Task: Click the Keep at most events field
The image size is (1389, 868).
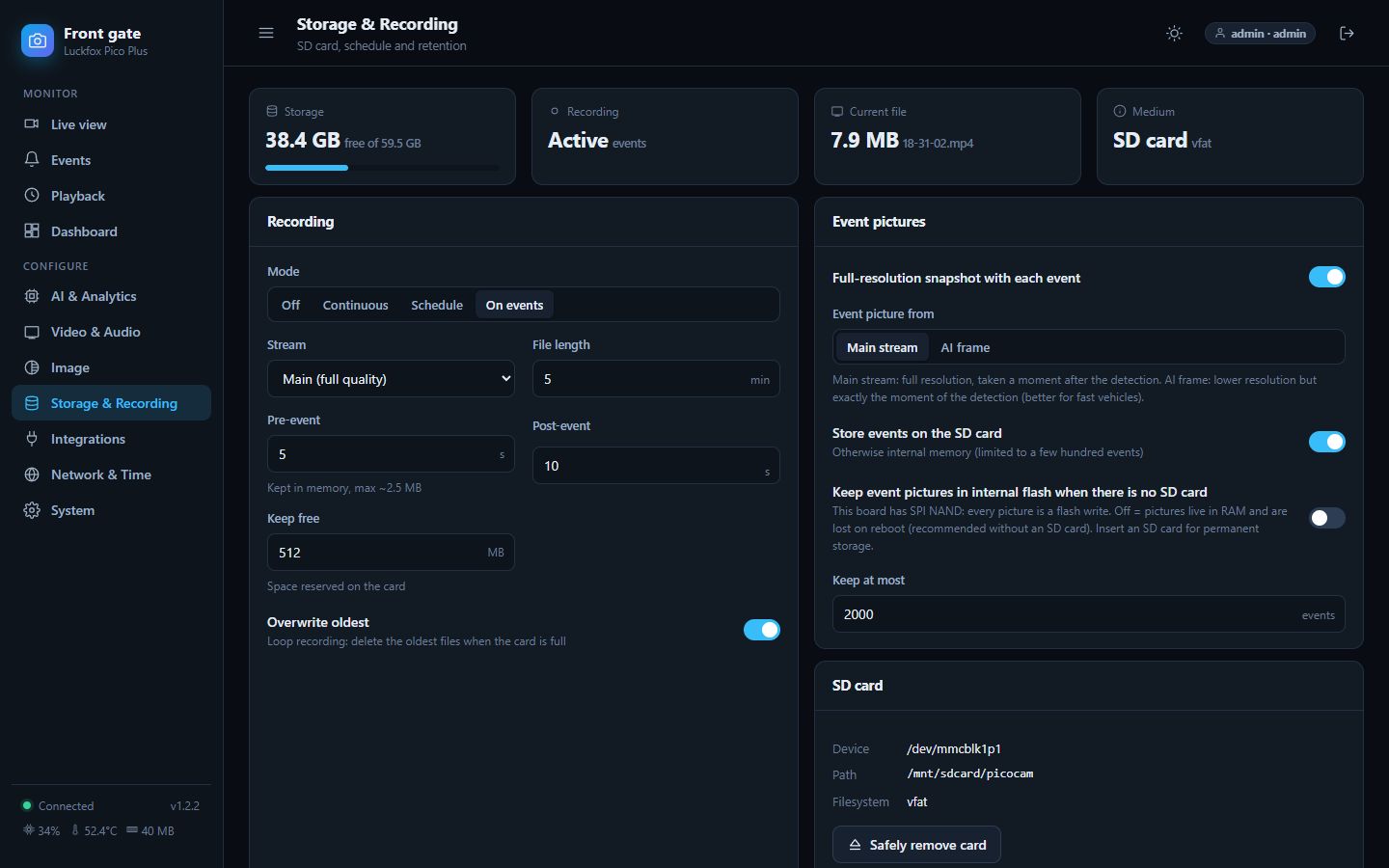Action: 1088,614
